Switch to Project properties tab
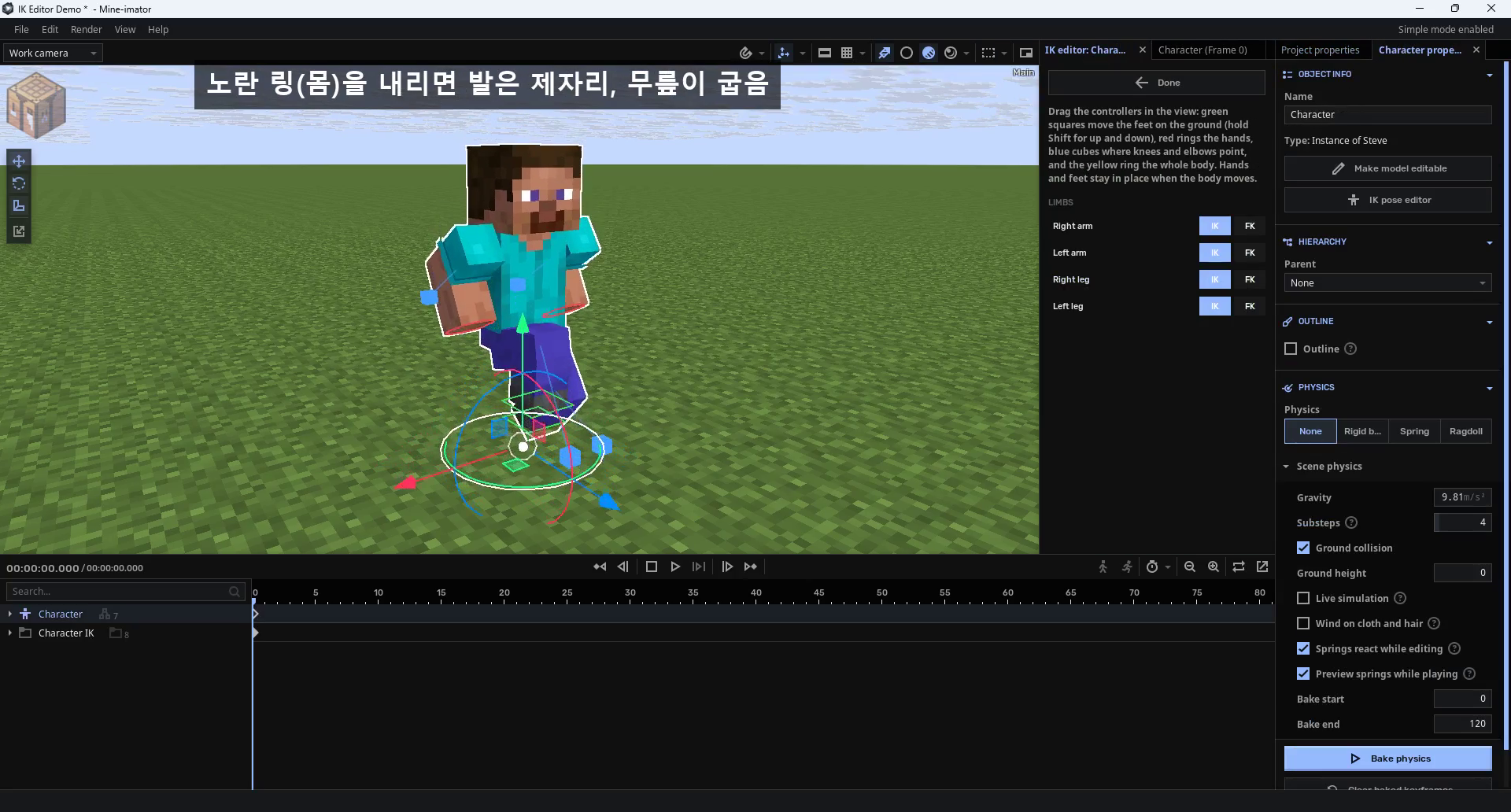The image size is (1511, 812). [1320, 50]
